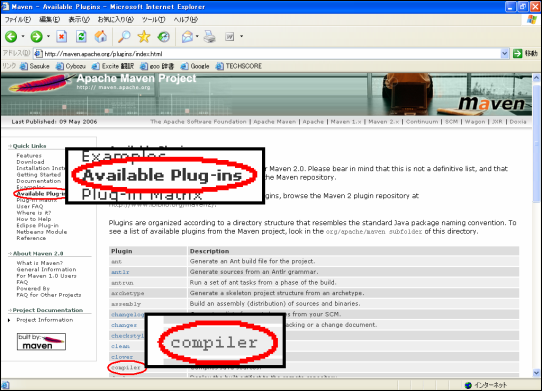Open the ファイル(F) menu
Viewport: 542px width, 391px height.
[x=18, y=20]
